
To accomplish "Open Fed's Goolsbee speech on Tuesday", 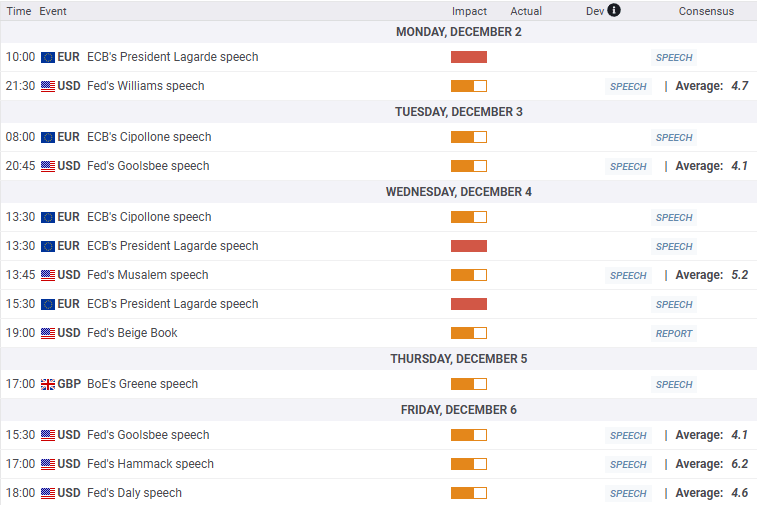I will click(148, 166).
